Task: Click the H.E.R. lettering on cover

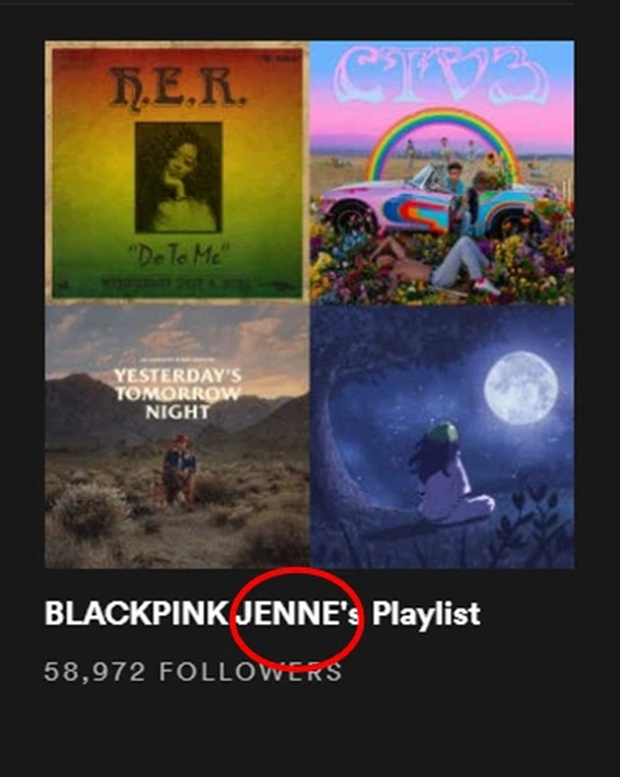Action: [x=178, y=87]
